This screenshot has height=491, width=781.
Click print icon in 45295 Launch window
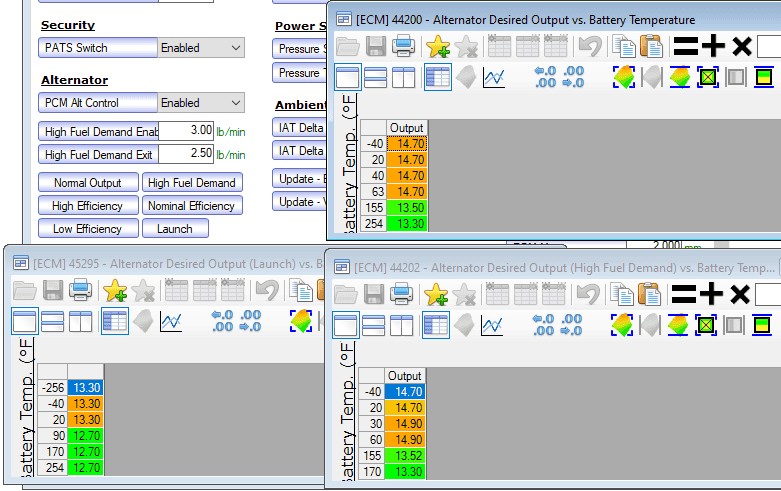point(81,290)
